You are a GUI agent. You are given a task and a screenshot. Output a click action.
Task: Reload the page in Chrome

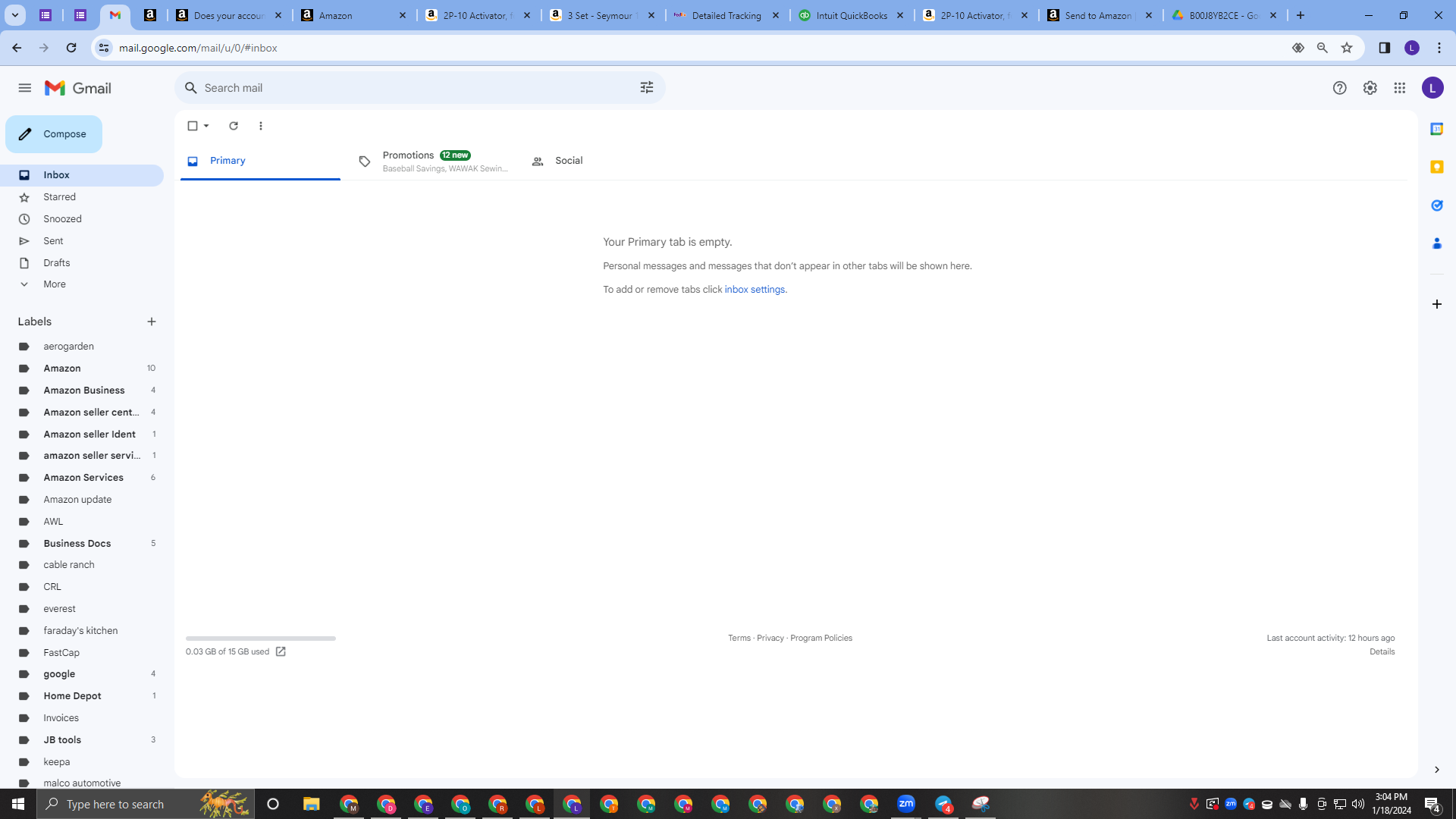71,48
